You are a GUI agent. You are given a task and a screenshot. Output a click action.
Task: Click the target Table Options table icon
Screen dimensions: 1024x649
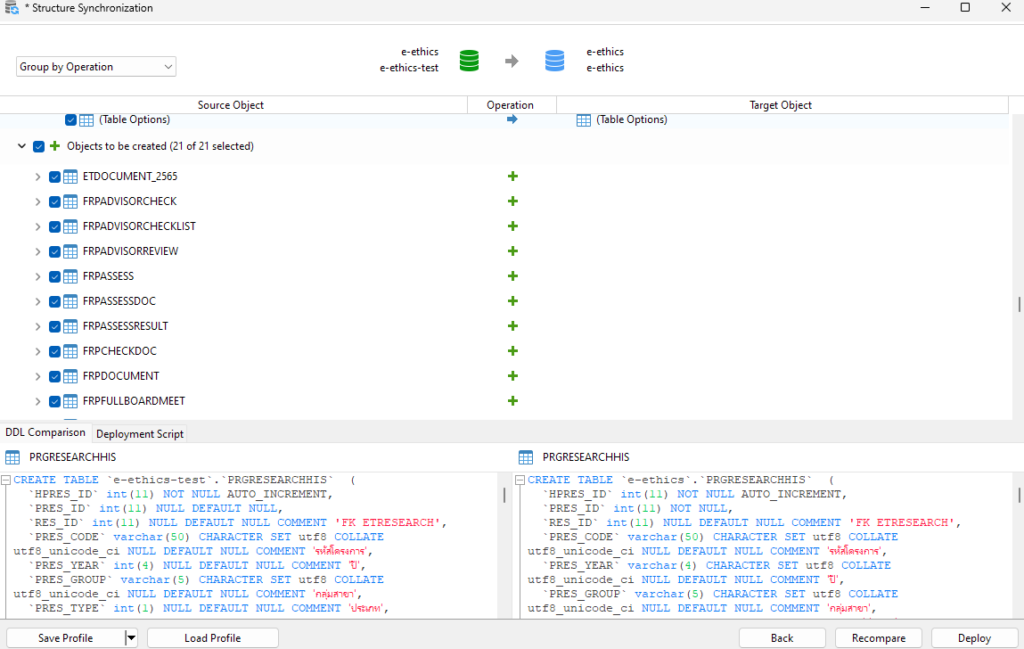coord(584,120)
